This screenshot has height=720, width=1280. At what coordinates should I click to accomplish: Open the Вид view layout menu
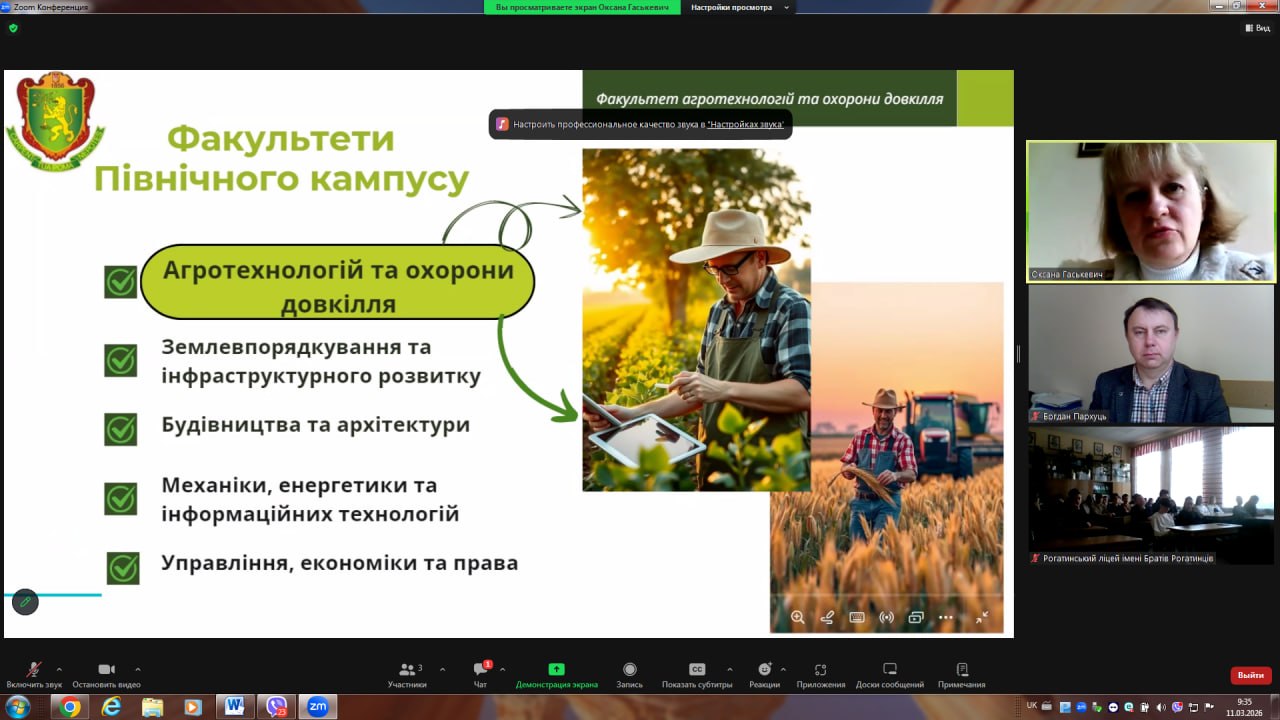[1257, 28]
